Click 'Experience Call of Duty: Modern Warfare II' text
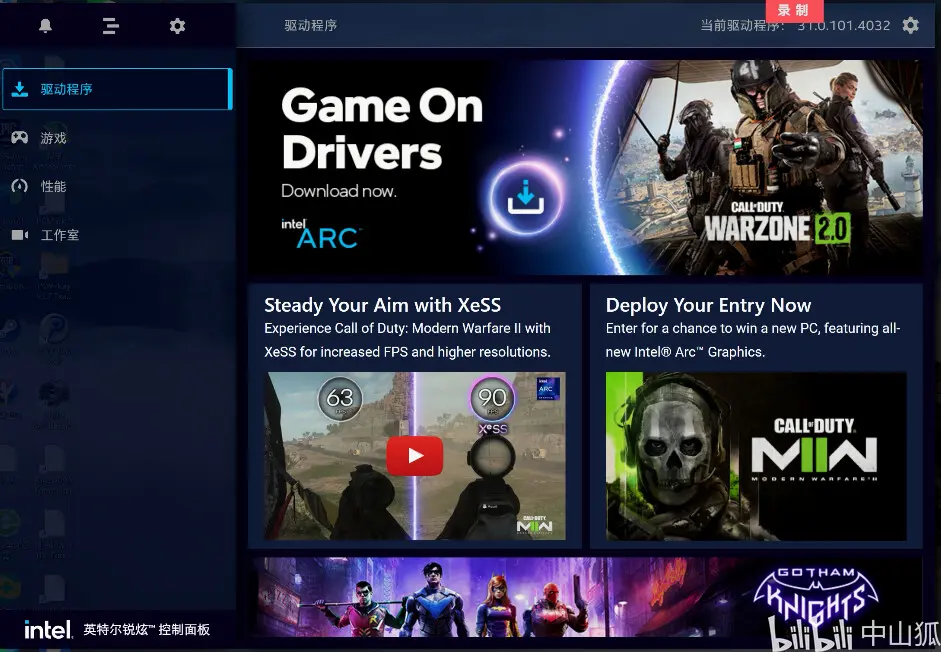This screenshot has width=941, height=652. pyautogui.click(x=407, y=340)
